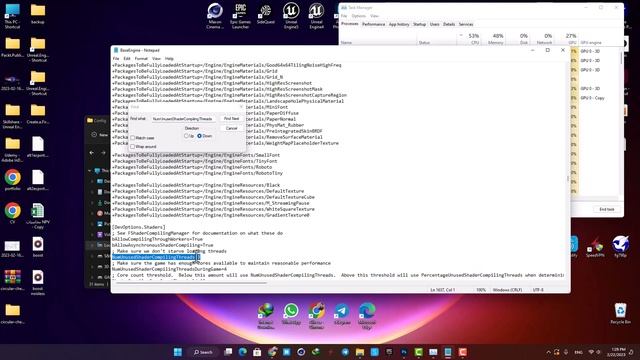This screenshot has height=360, width=640.
Task: Click Notepad horizontal scrollbar thumb
Action: [x=191, y=282]
